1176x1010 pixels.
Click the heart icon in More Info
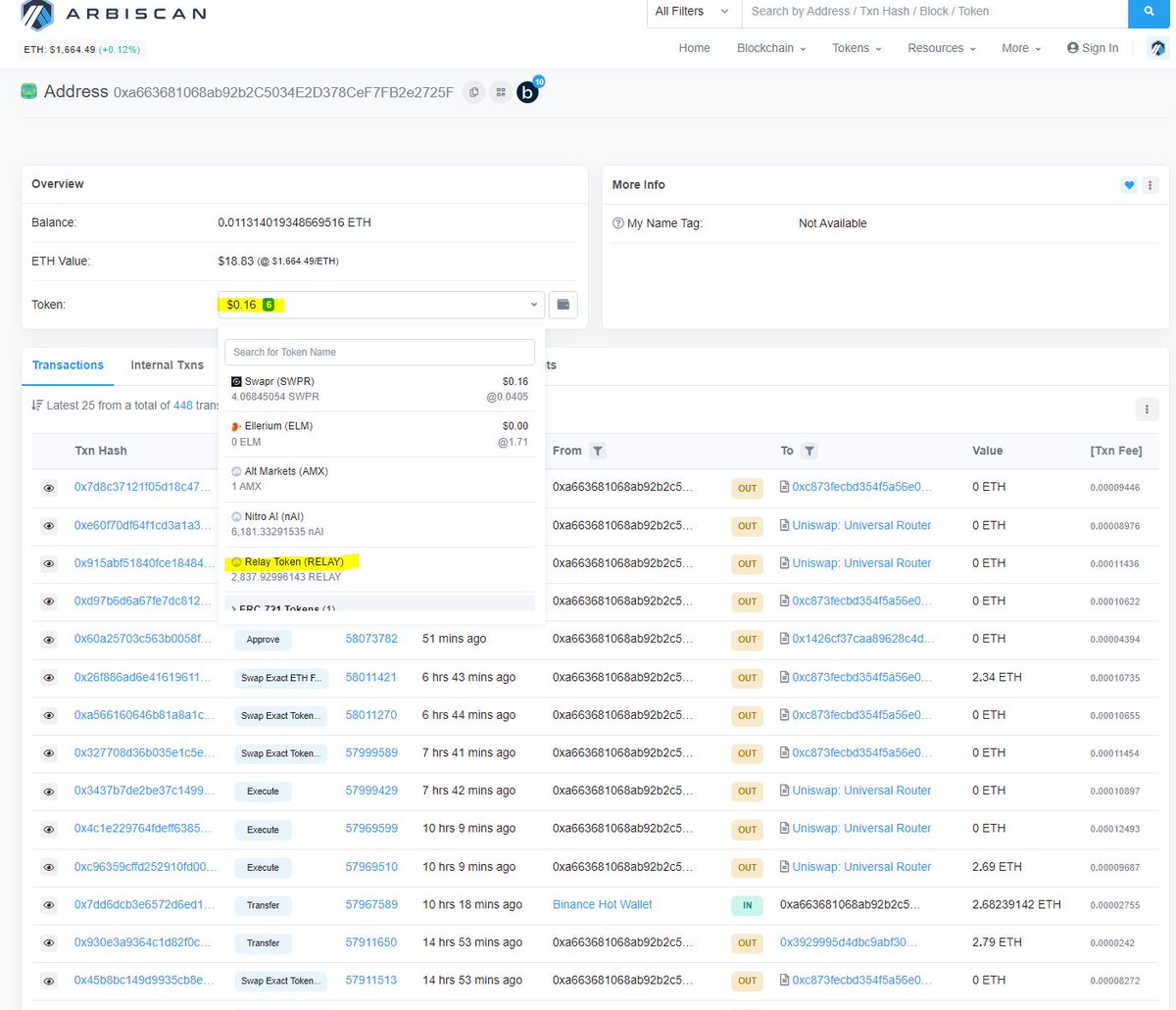pos(1129,184)
